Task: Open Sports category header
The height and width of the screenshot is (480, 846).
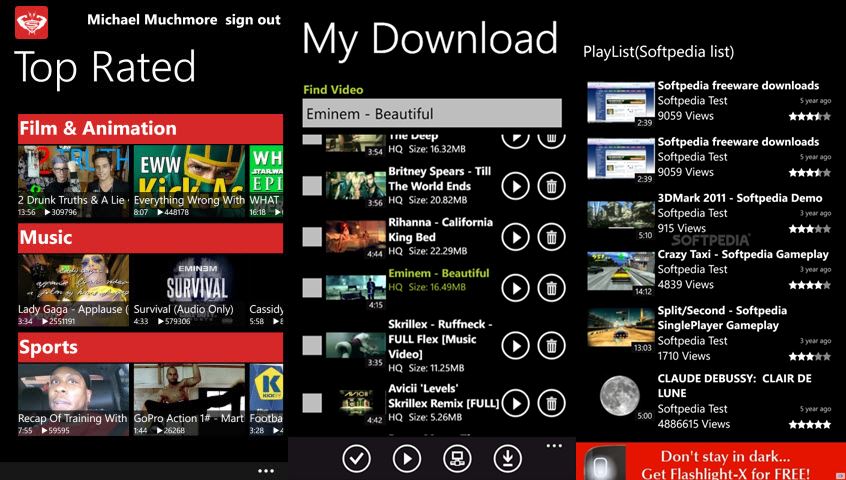Action: click(150, 347)
